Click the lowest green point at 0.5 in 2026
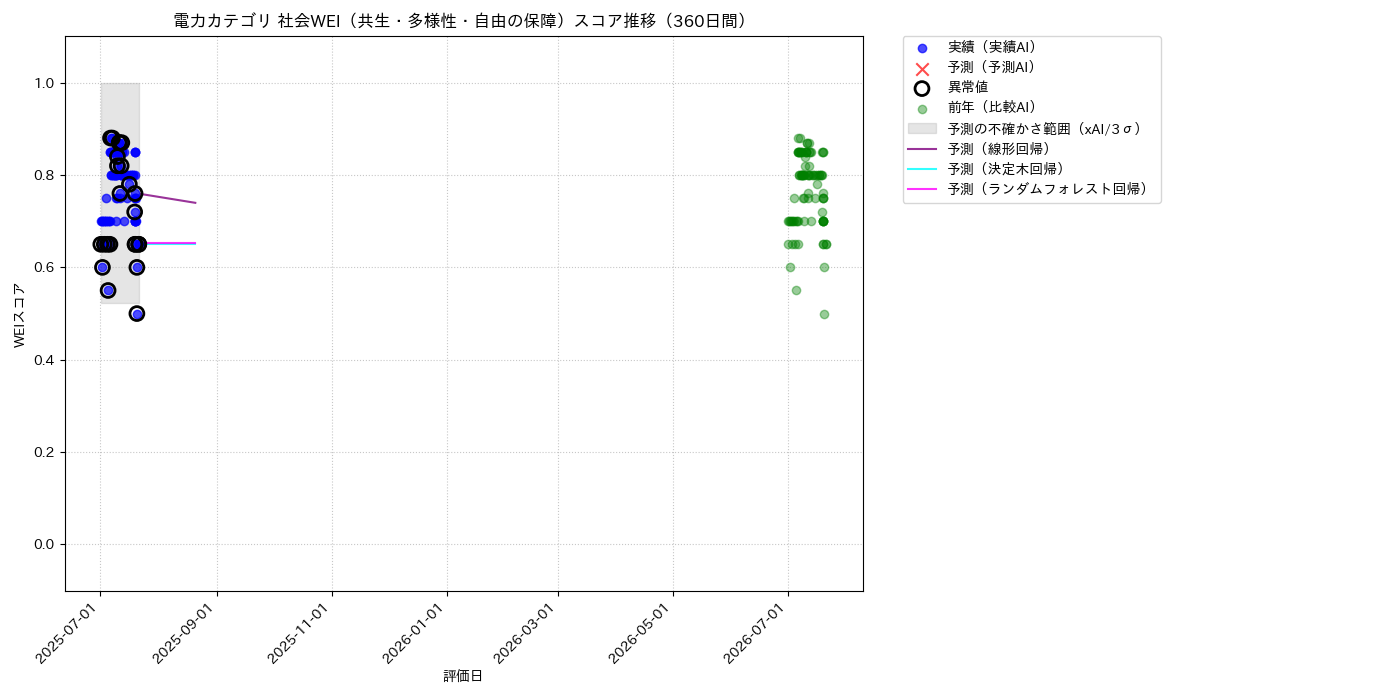The width and height of the screenshot is (1400, 700). tap(824, 314)
